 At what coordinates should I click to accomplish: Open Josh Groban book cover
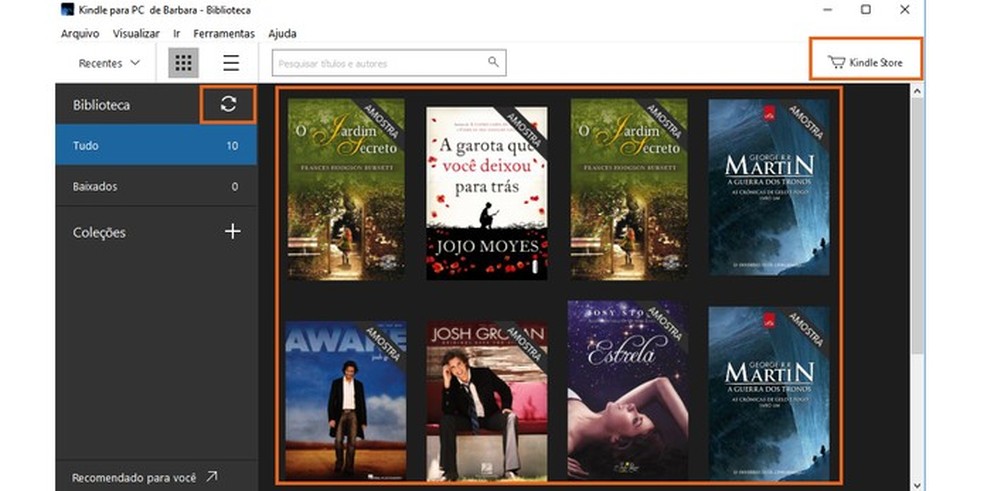point(487,401)
